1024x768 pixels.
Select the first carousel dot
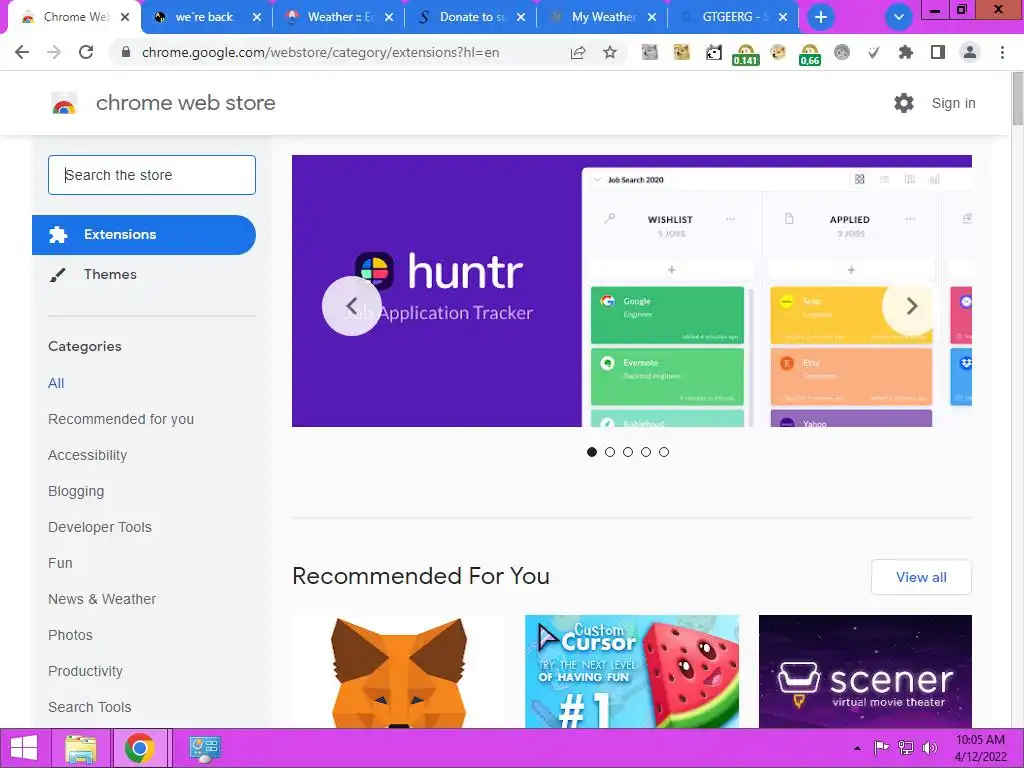point(592,452)
